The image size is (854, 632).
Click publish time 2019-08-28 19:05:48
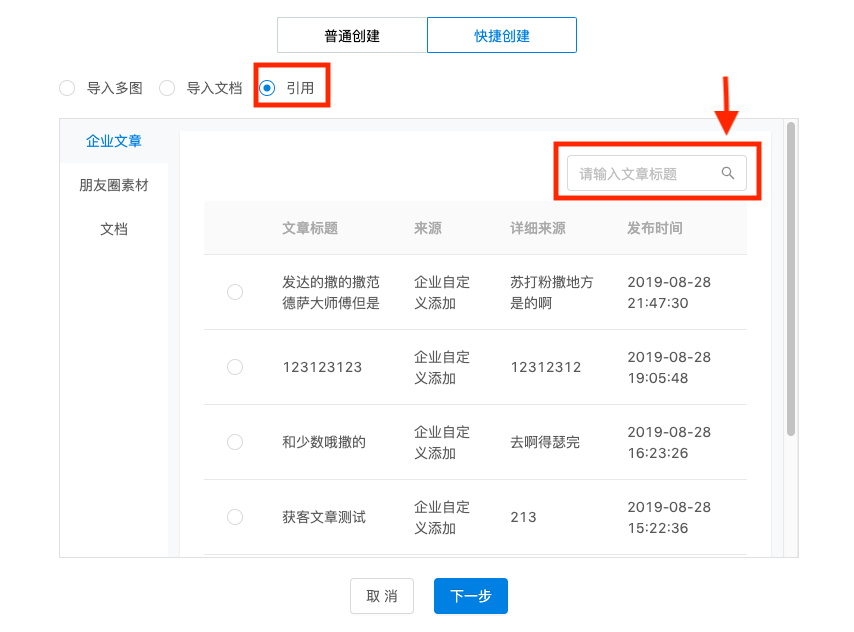[669, 367]
